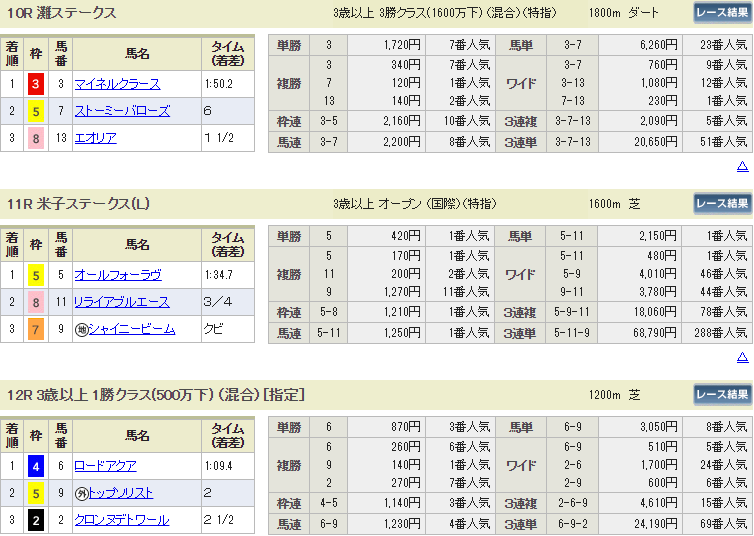Open horse page トップソリスト

(121, 493)
